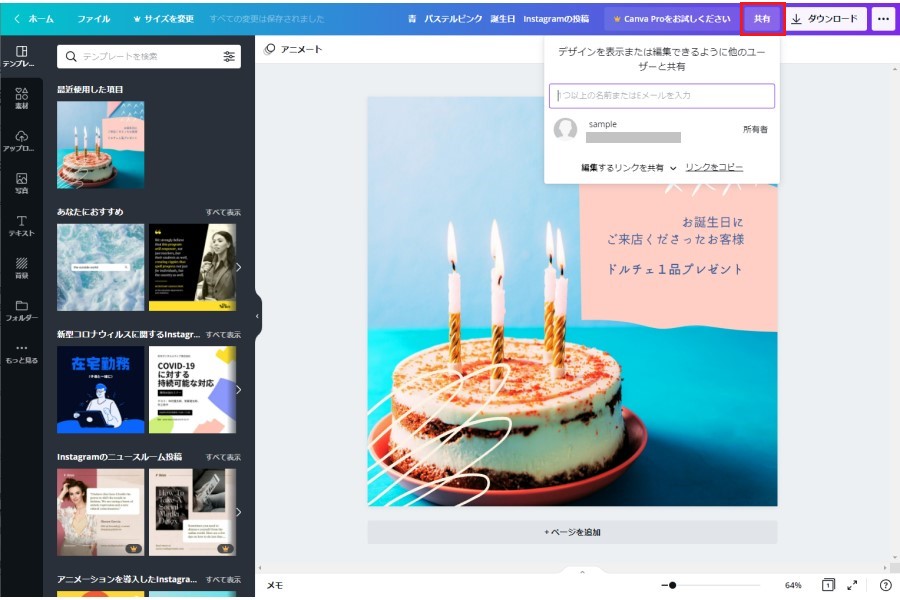Click the name or email input field
Viewport: 900px width, 600px height.
tap(661, 96)
